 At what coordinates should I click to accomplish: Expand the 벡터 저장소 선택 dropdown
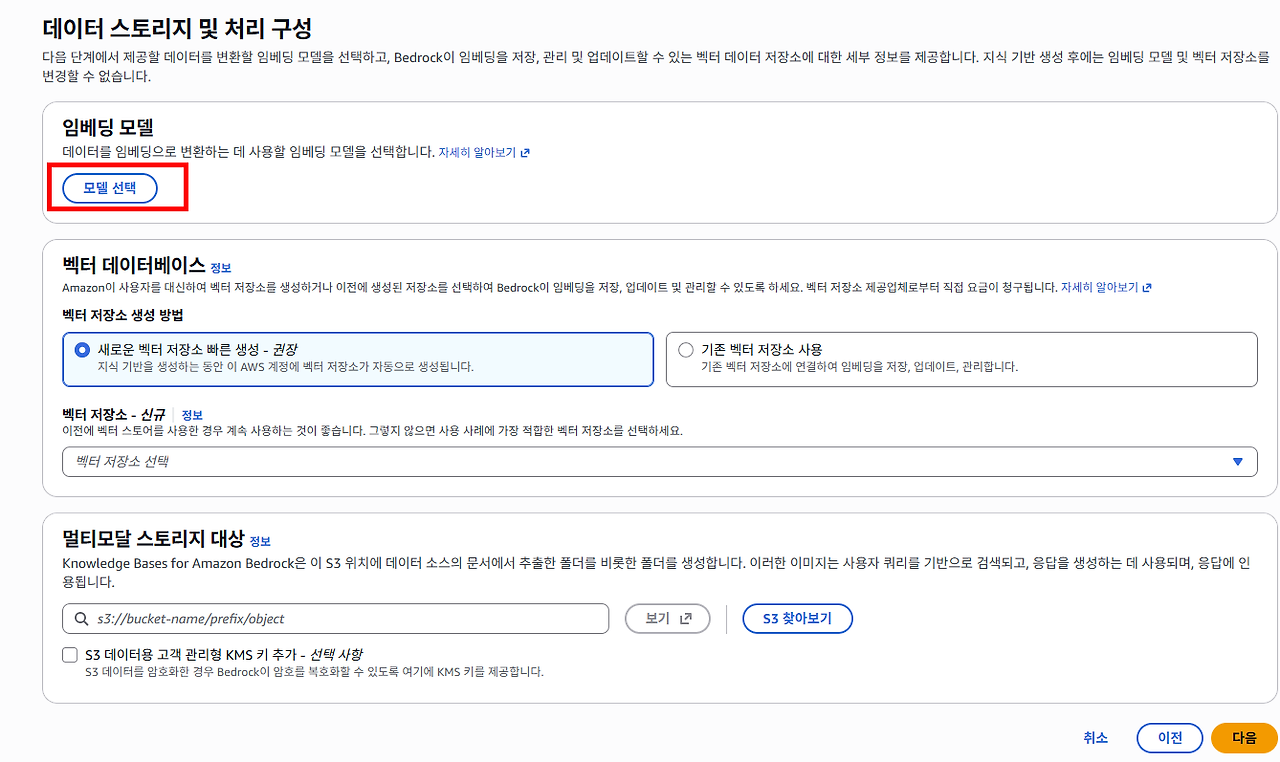coord(659,462)
